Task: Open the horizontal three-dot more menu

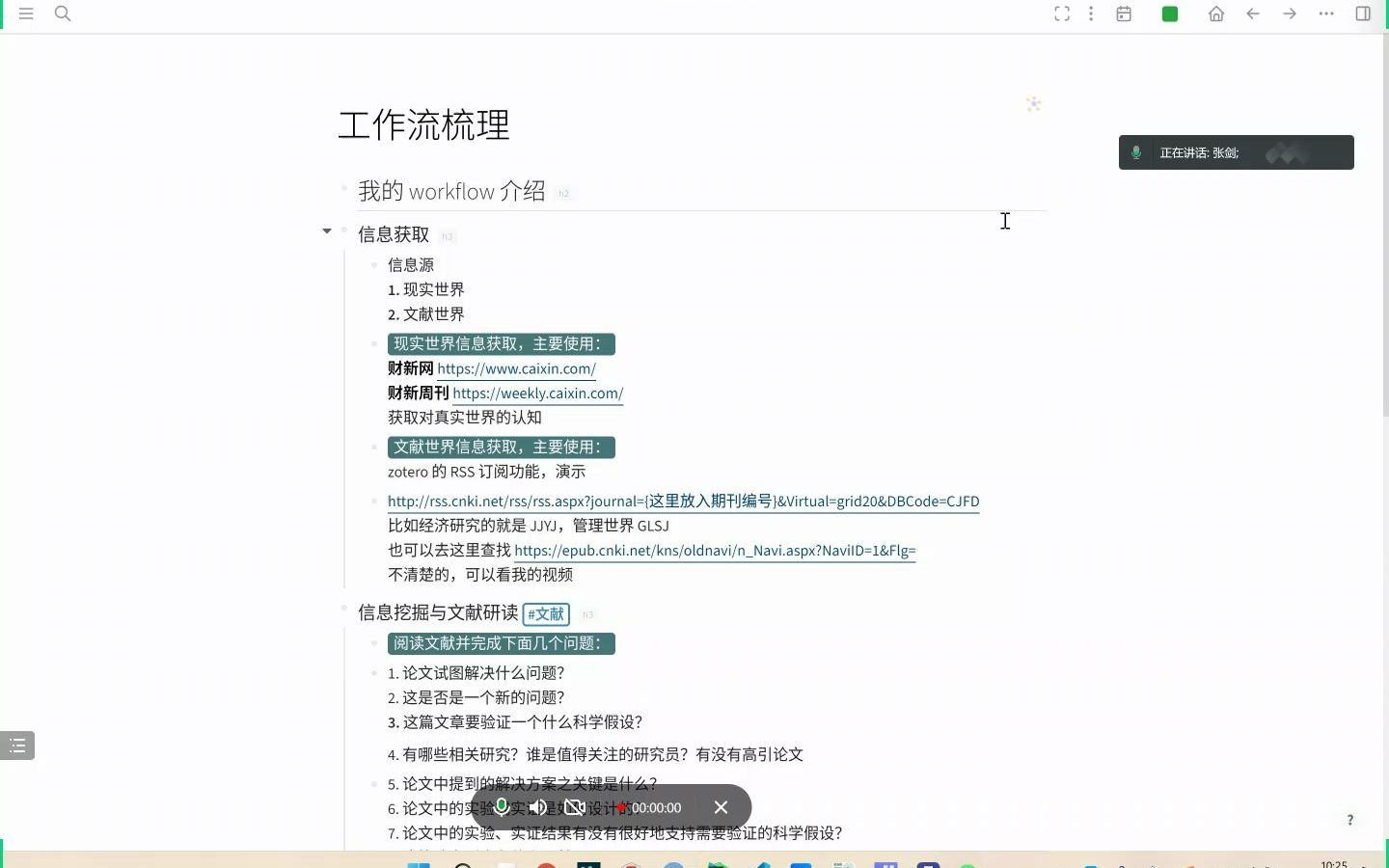Action: point(1326,14)
